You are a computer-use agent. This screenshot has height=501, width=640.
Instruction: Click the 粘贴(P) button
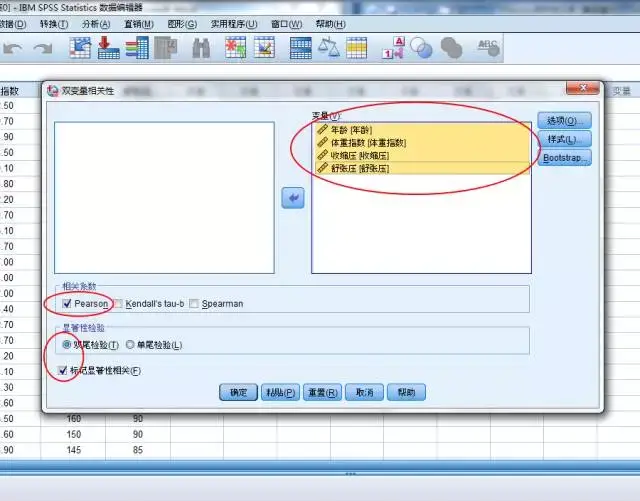point(280,392)
